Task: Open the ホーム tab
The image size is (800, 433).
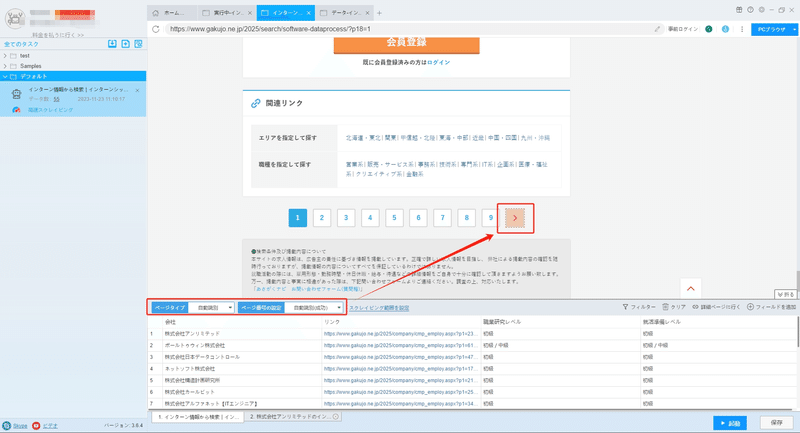Action: tap(172, 13)
